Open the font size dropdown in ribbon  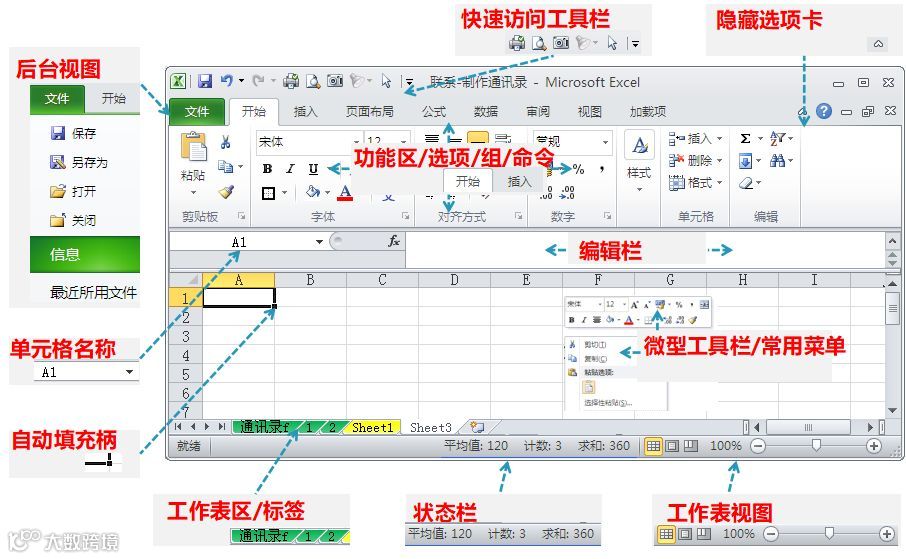pos(403,142)
